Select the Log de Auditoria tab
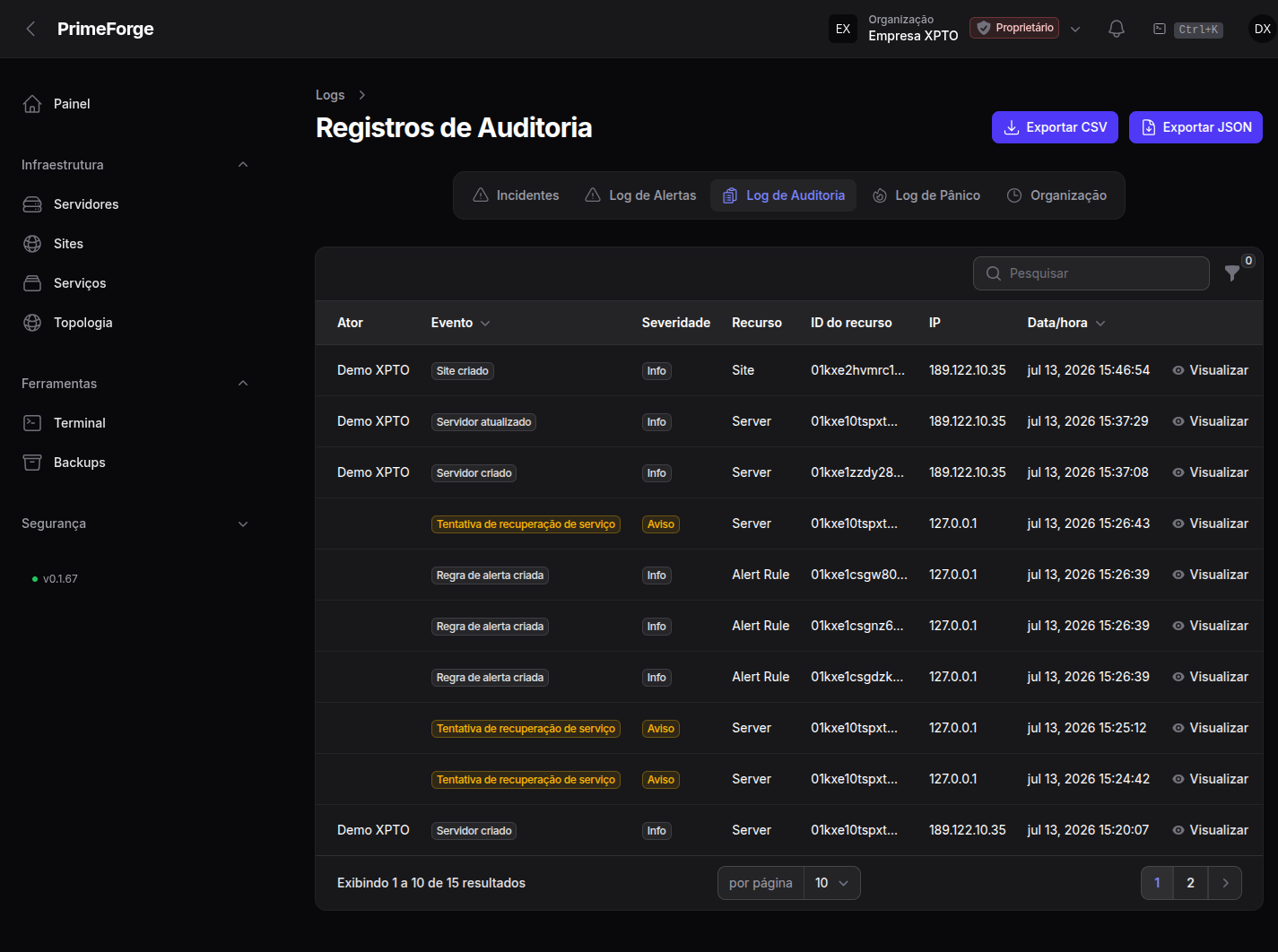1278x952 pixels. (x=784, y=195)
